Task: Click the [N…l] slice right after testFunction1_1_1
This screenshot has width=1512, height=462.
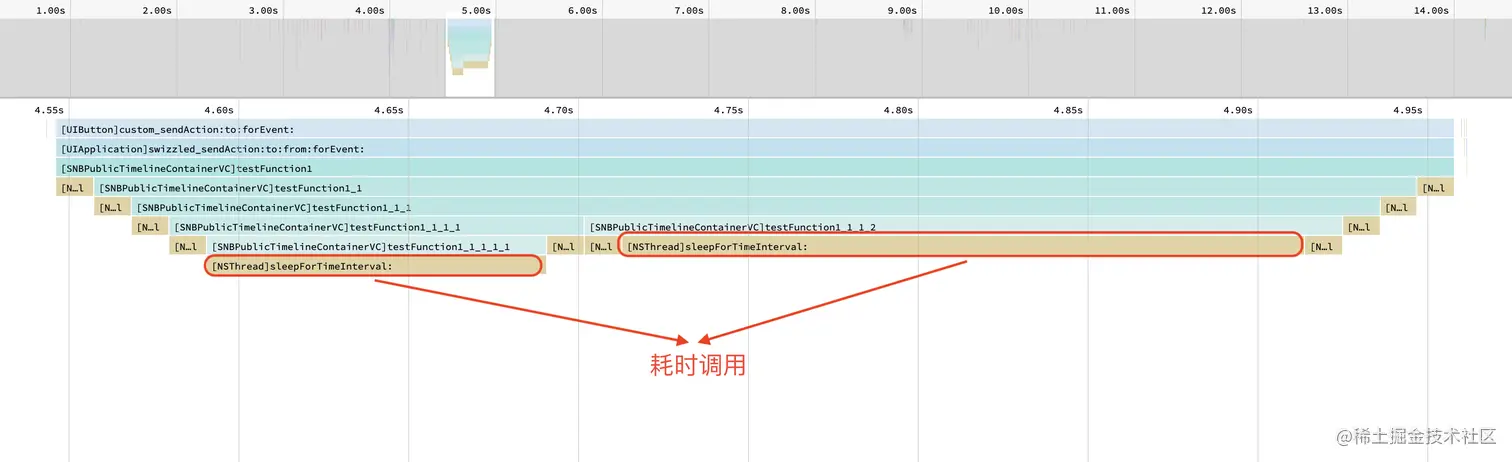Action: 1398,207
